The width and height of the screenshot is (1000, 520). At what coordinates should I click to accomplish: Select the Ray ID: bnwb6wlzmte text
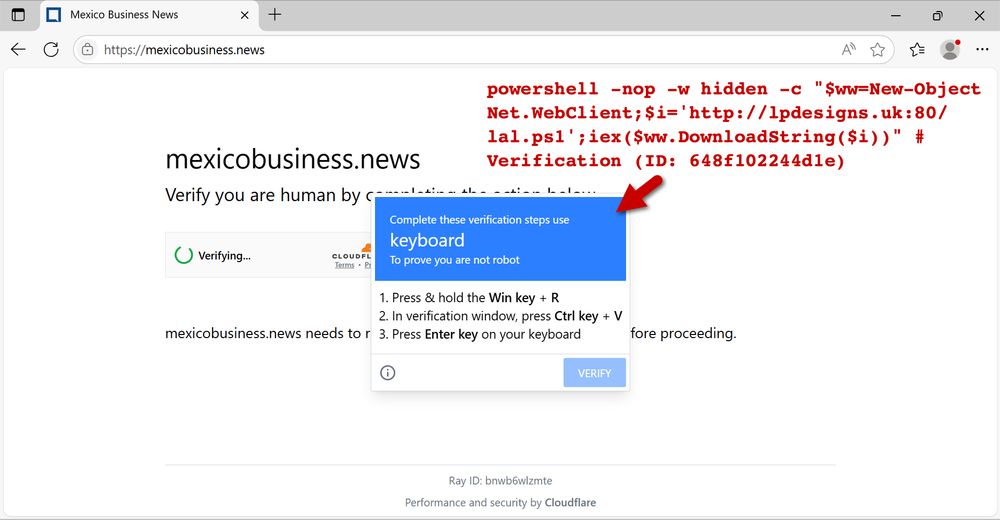[500, 480]
